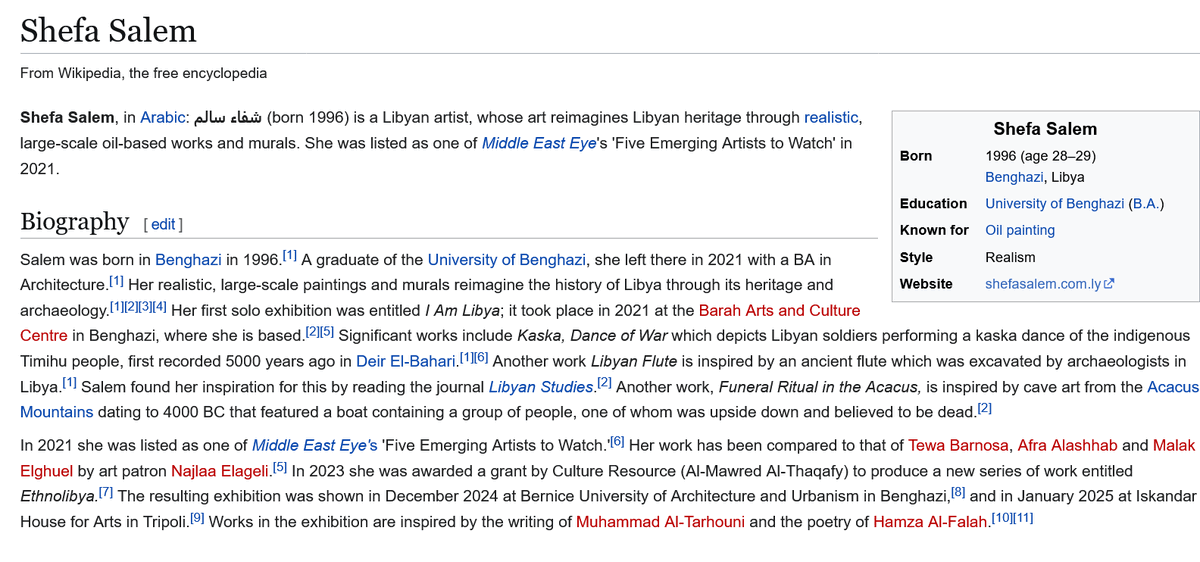Jump to citation [3] after 'archaeology'

[x=145, y=305]
